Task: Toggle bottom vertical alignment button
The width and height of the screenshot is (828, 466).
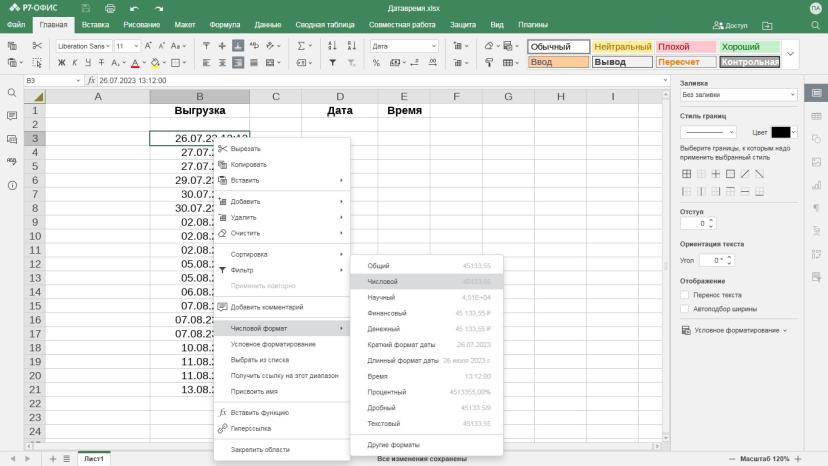Action: coord(238,46)
